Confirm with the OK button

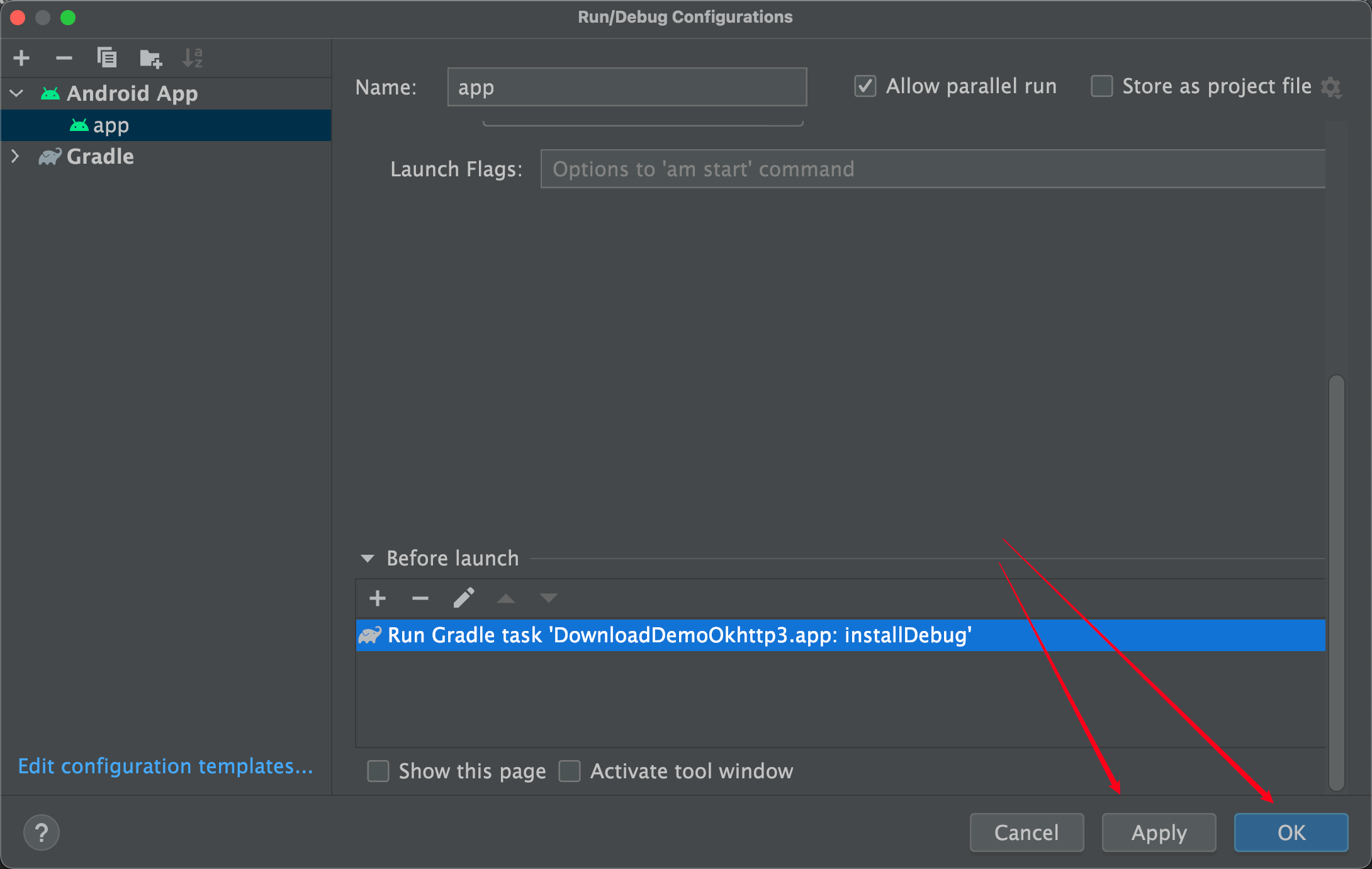tap(1291, 832)
